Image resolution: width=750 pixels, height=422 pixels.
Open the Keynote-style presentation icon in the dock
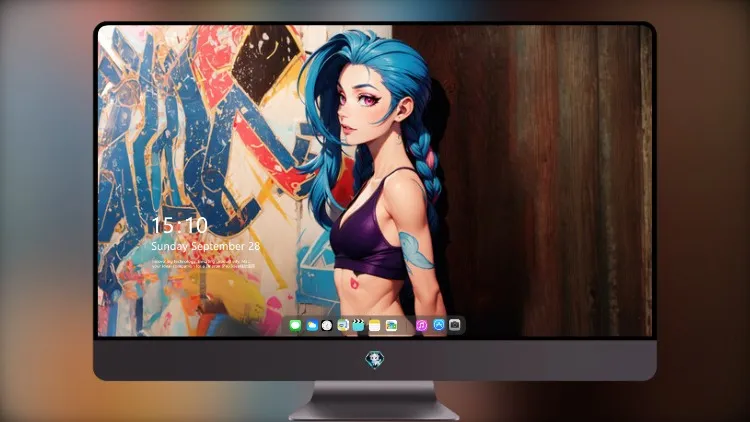coord(343,326)
